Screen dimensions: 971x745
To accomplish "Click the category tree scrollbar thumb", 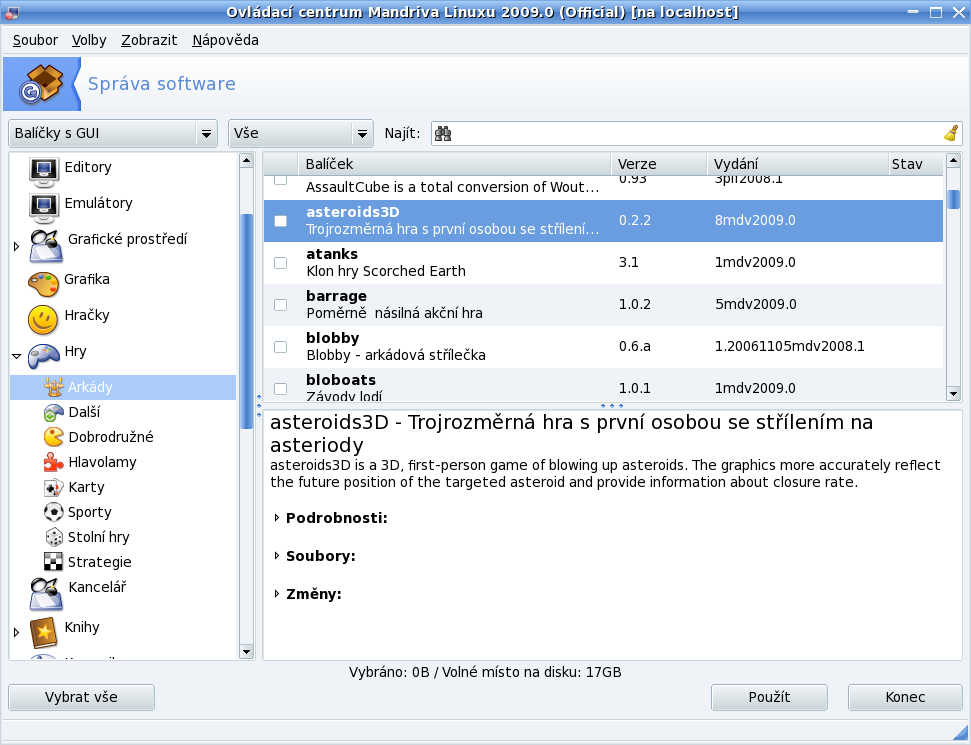I will [246, 321].
